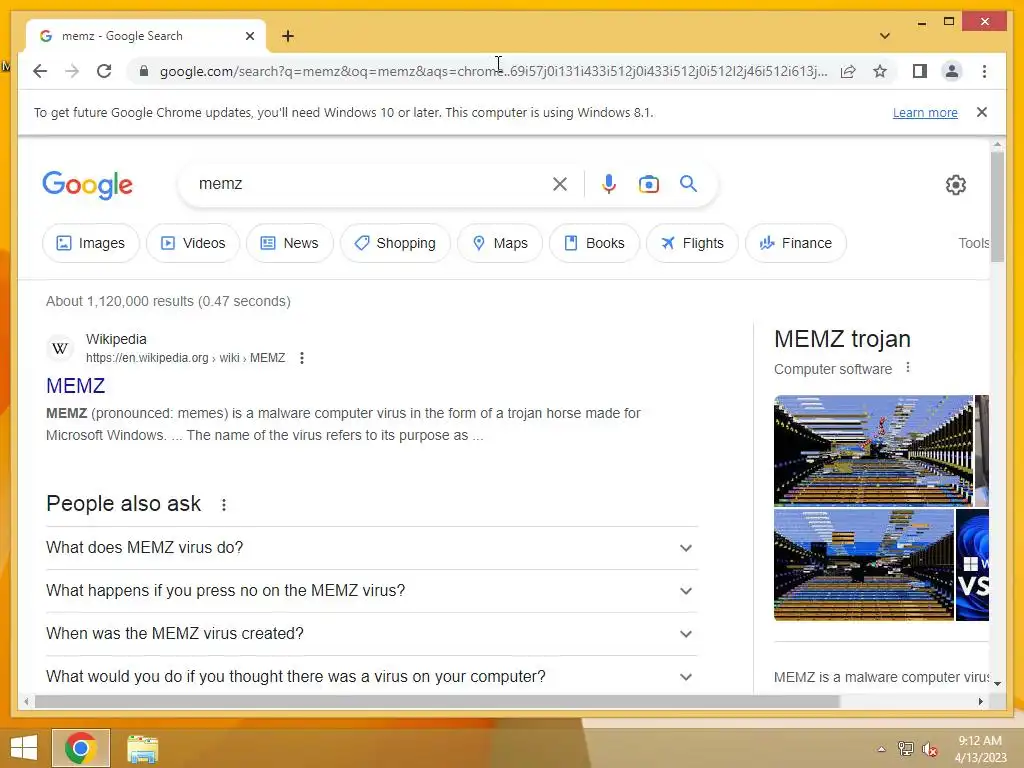The width and height of the screenshot is (1024, 768).
Task: Open second MEMZ trojan glitch image
Action: (x=863, y=565)
